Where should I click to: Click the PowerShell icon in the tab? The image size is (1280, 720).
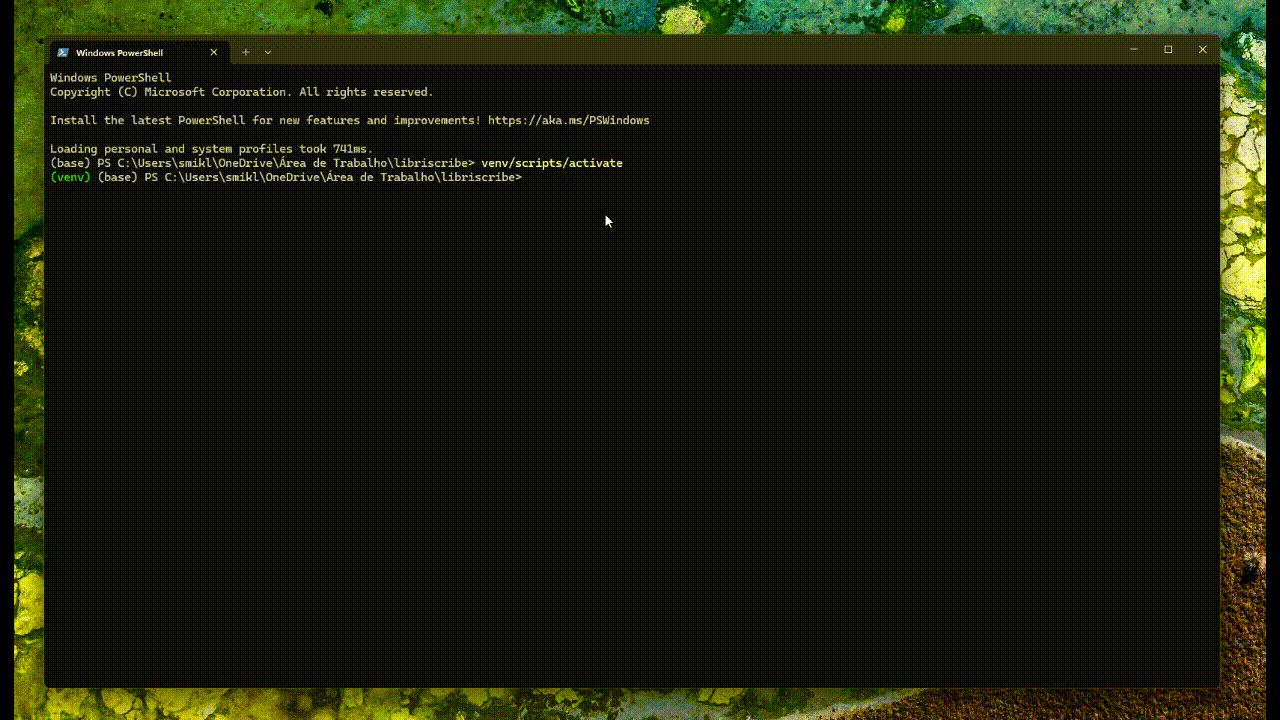click(x=63, y=52)
